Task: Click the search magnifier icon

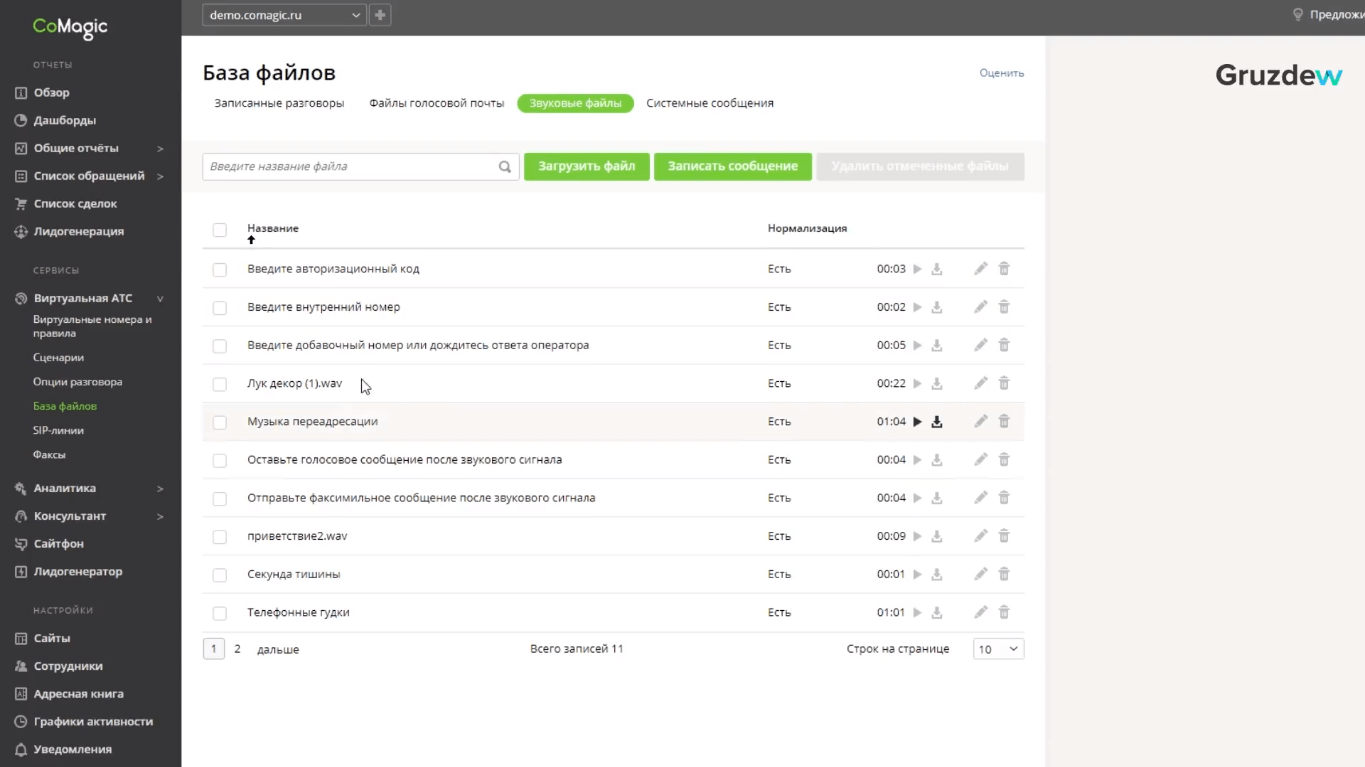Action: 505,167
